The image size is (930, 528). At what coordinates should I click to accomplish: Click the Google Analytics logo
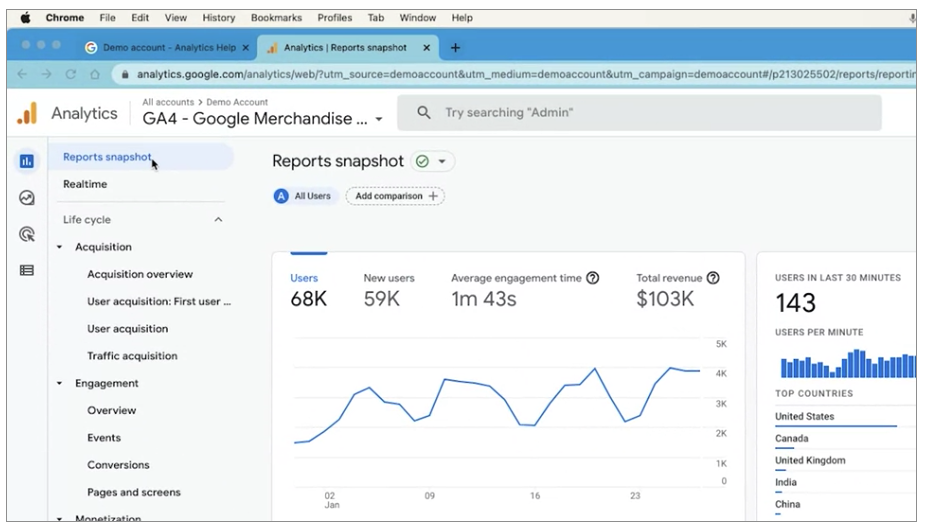tap(27, 113)
